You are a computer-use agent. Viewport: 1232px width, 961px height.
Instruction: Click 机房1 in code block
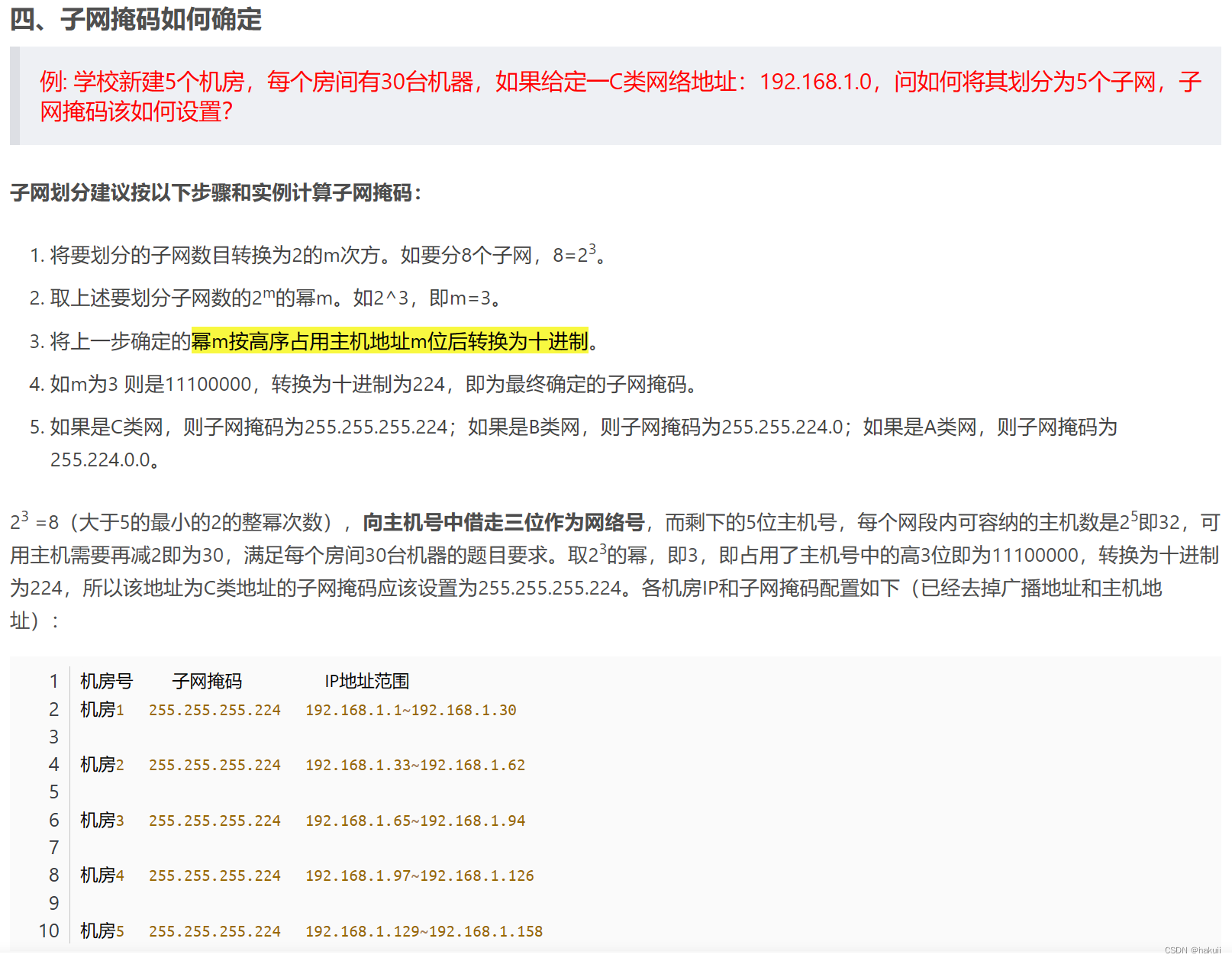102,710
